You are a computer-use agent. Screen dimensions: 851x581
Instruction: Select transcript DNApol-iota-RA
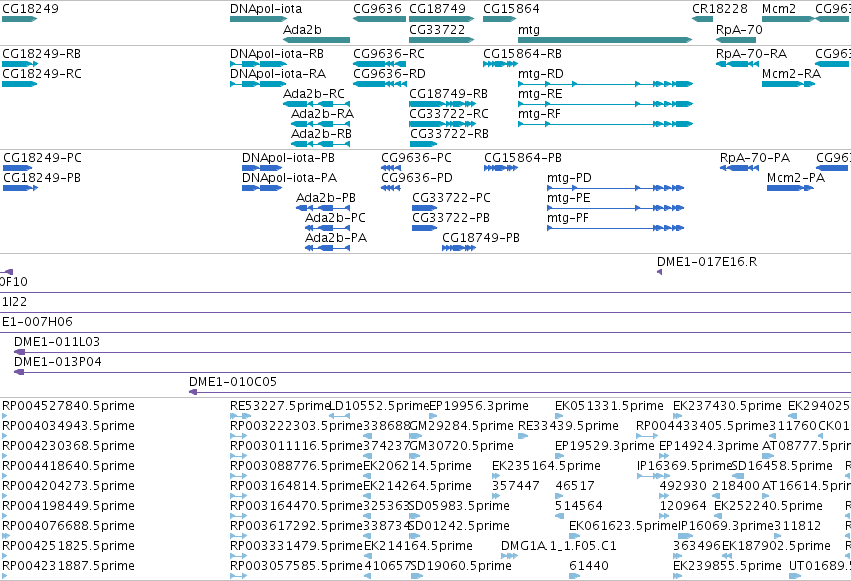[x=278, y=74]
